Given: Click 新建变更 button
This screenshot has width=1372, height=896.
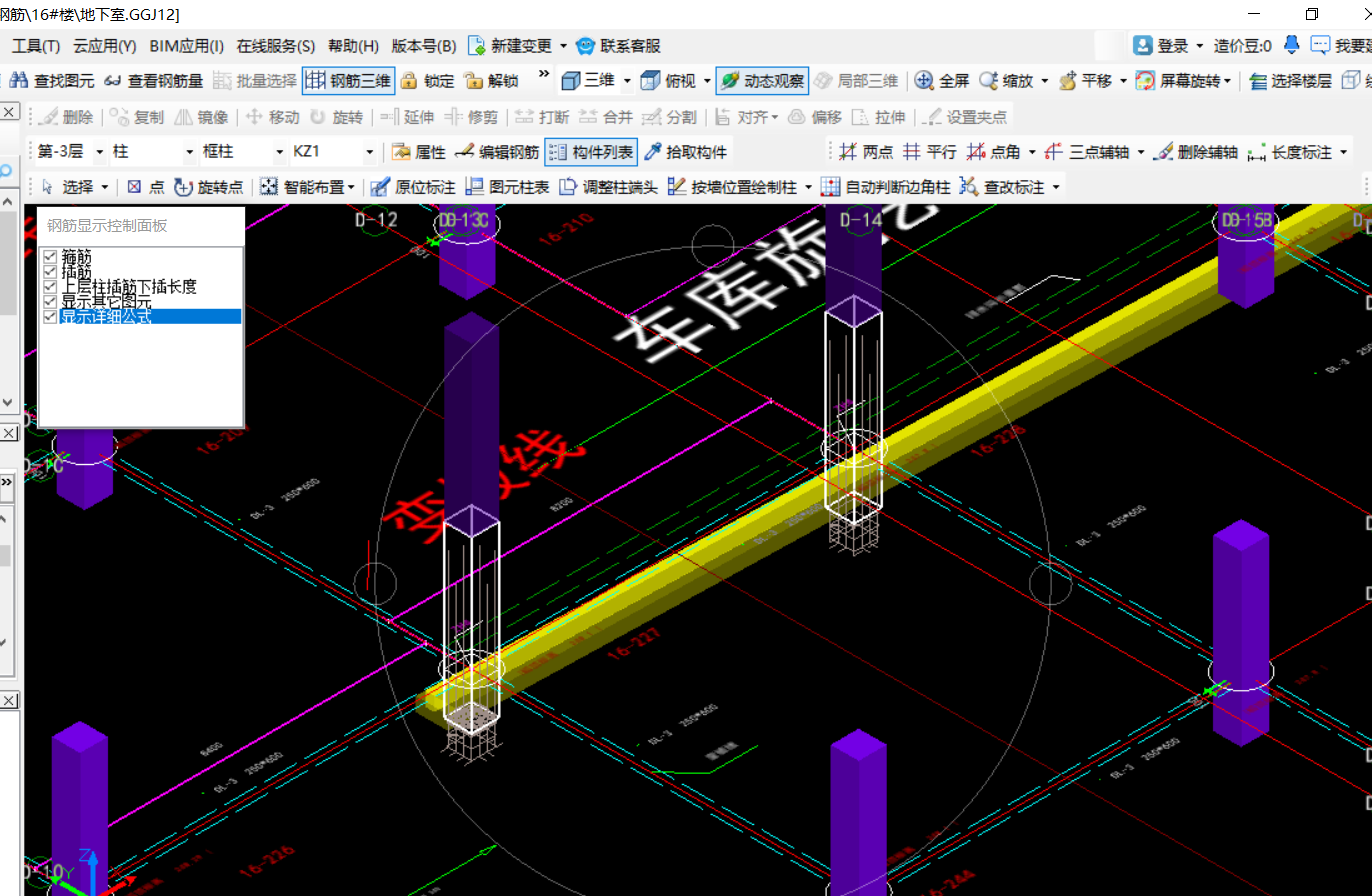Looking at the screenshot, I should point(510,46).
